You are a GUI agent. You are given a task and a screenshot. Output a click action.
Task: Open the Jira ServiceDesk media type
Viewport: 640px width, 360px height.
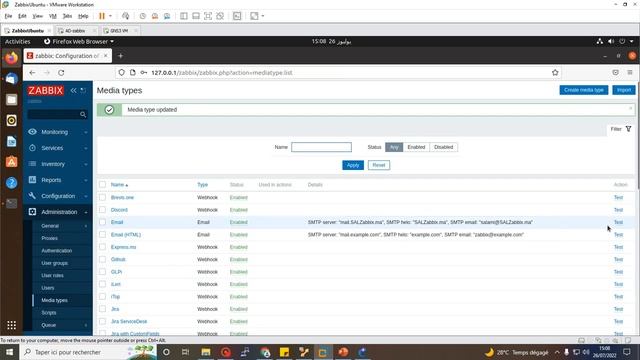[x=129, y=322]
